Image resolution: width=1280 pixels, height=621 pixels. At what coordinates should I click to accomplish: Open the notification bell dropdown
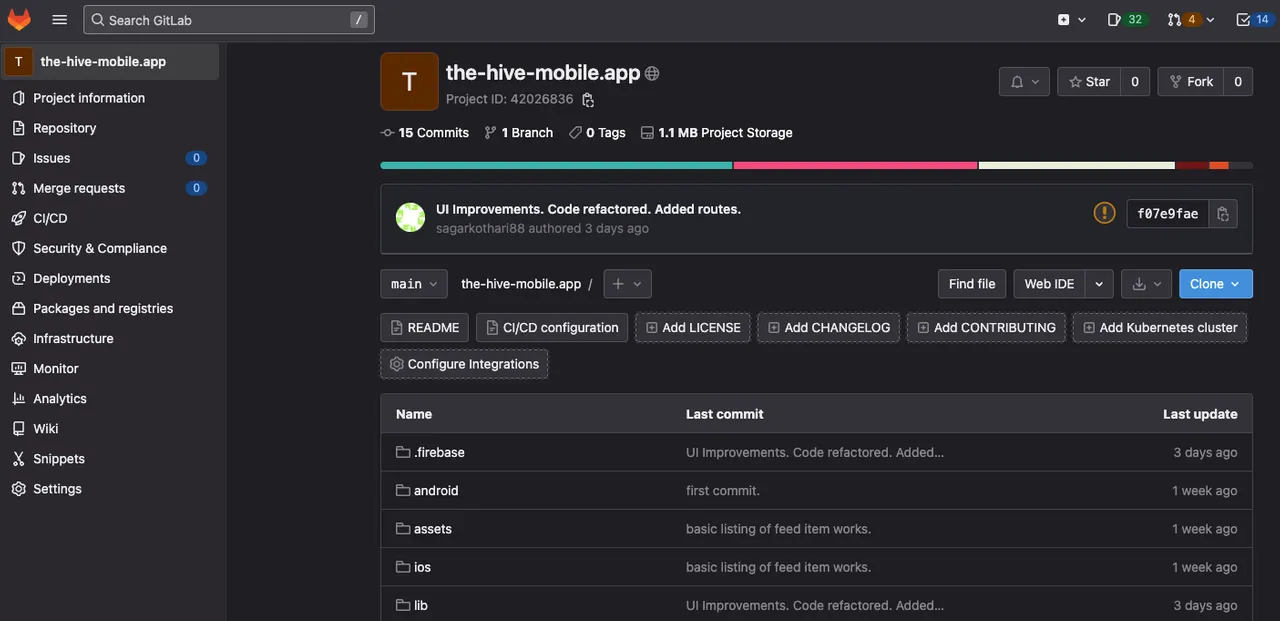[x=1024, y=82]
